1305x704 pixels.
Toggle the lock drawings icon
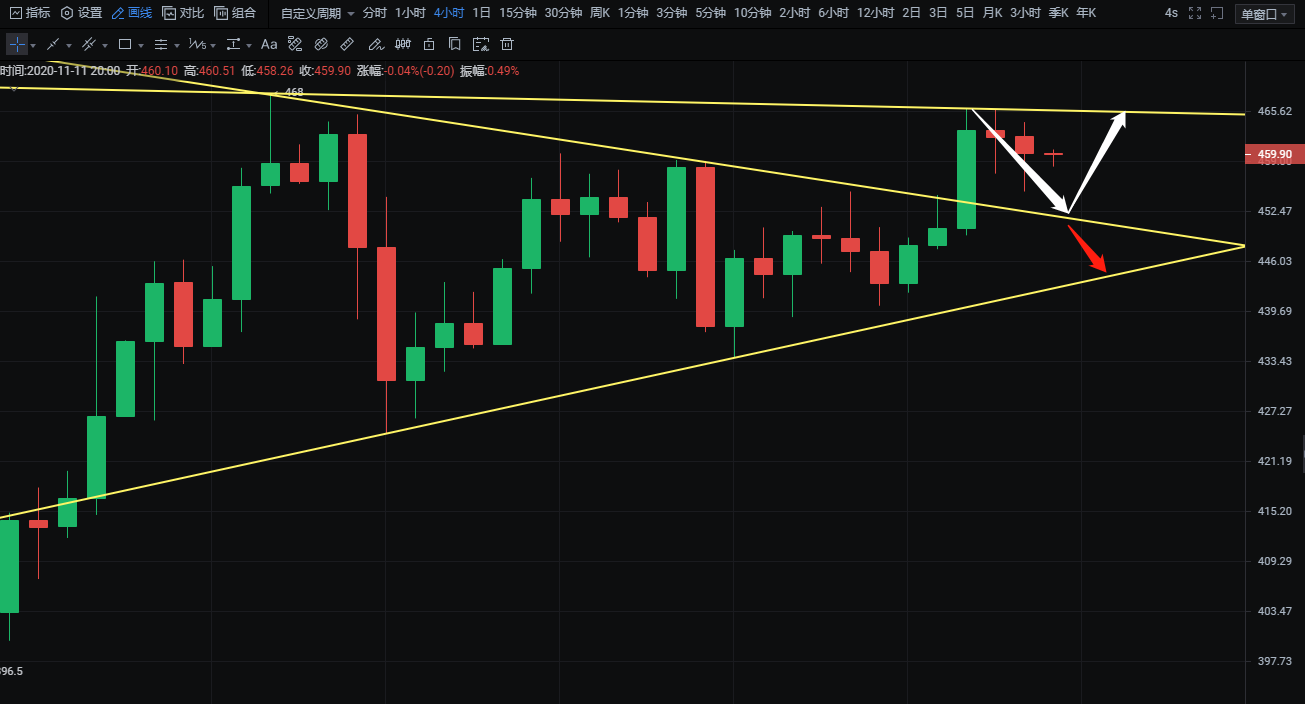tap(429, 45)
